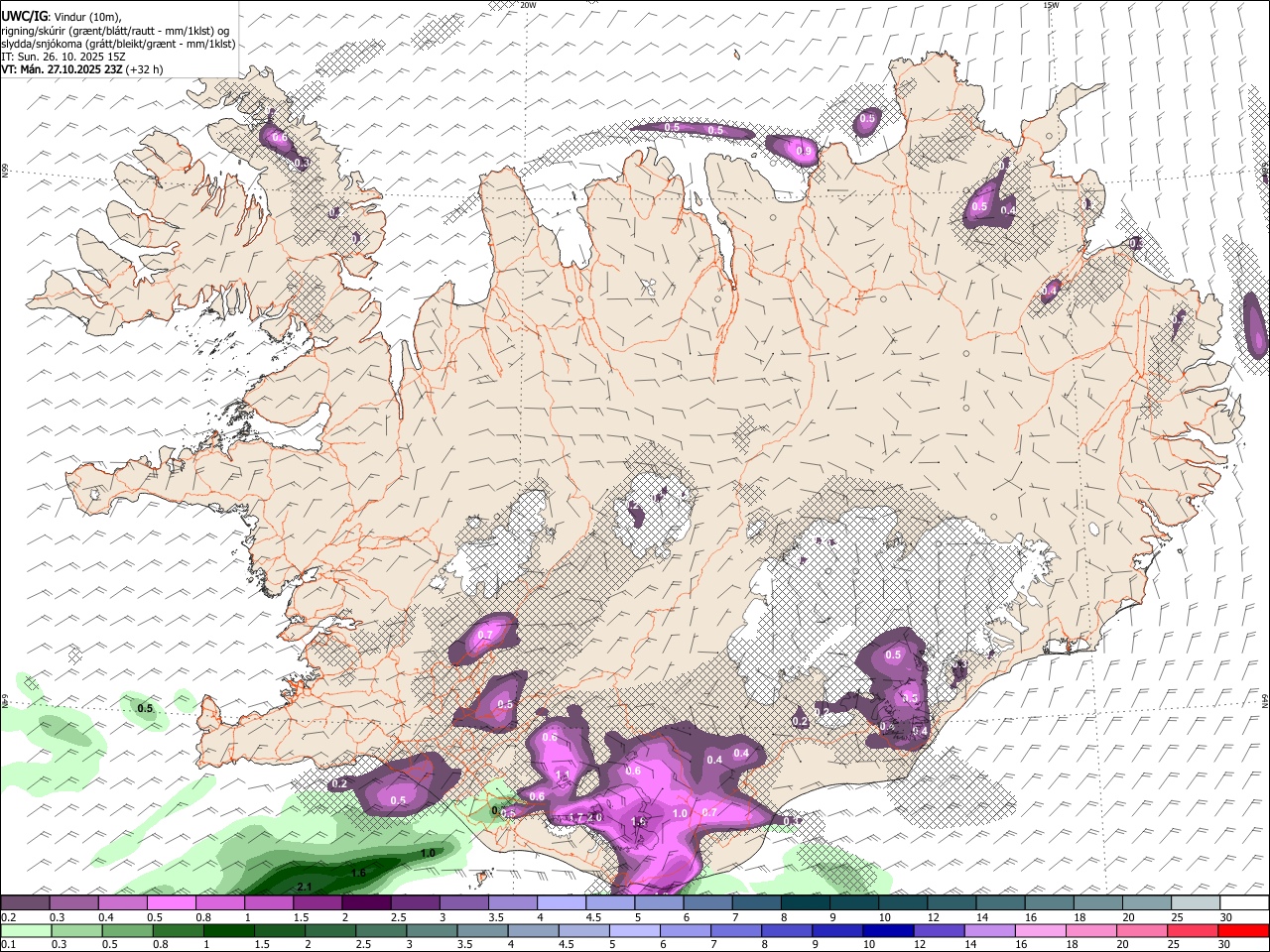Click the '20W' longitude label
The width and height of the screenshot is (1270, 952).
pos(528,5)
